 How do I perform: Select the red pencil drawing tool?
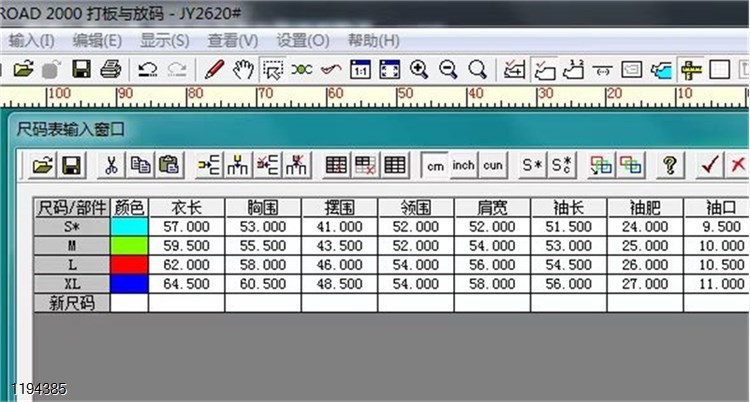[213, 69]
